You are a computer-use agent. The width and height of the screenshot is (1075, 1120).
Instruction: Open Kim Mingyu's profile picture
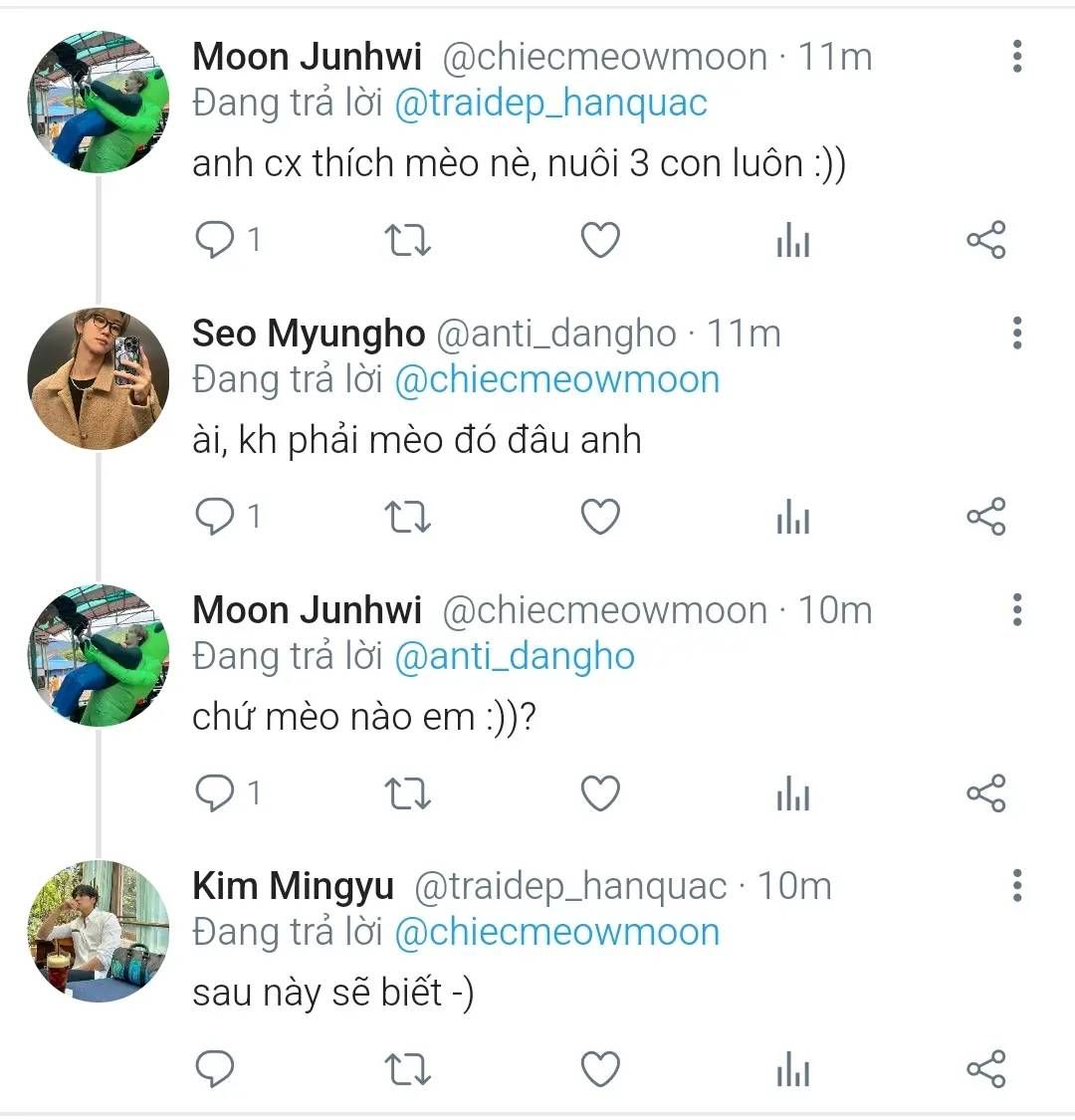tap(98, 932)
